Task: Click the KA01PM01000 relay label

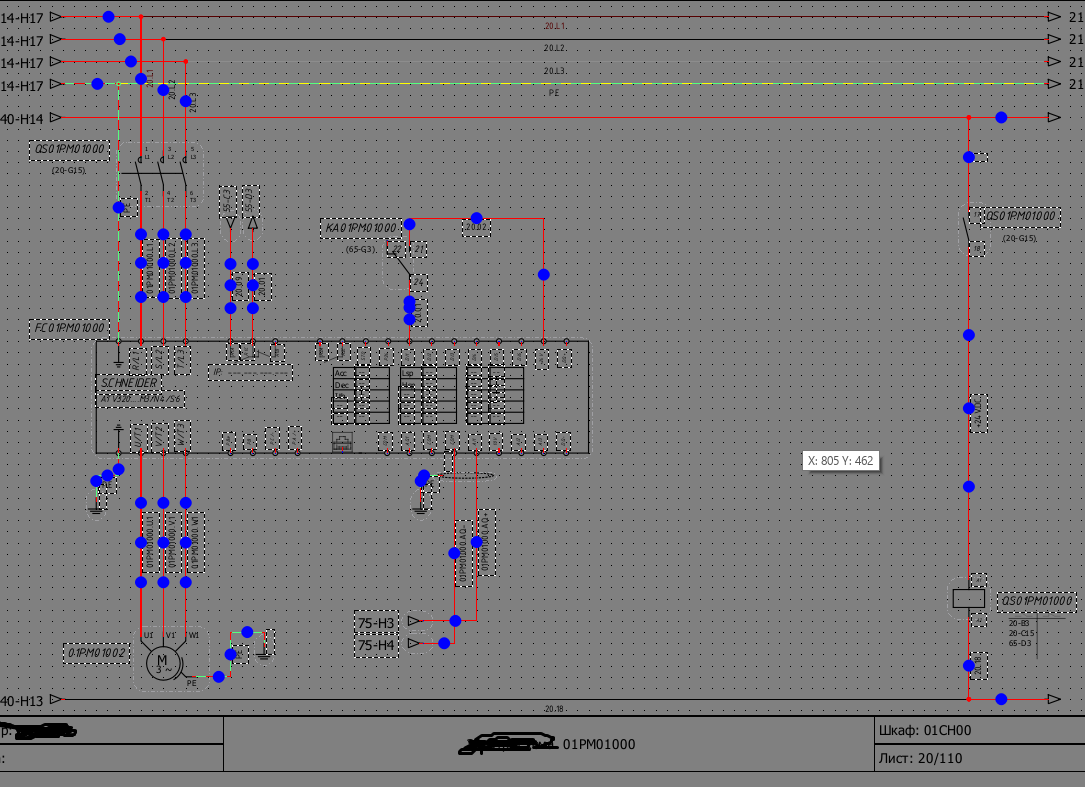Action: (x=360, y=228)
